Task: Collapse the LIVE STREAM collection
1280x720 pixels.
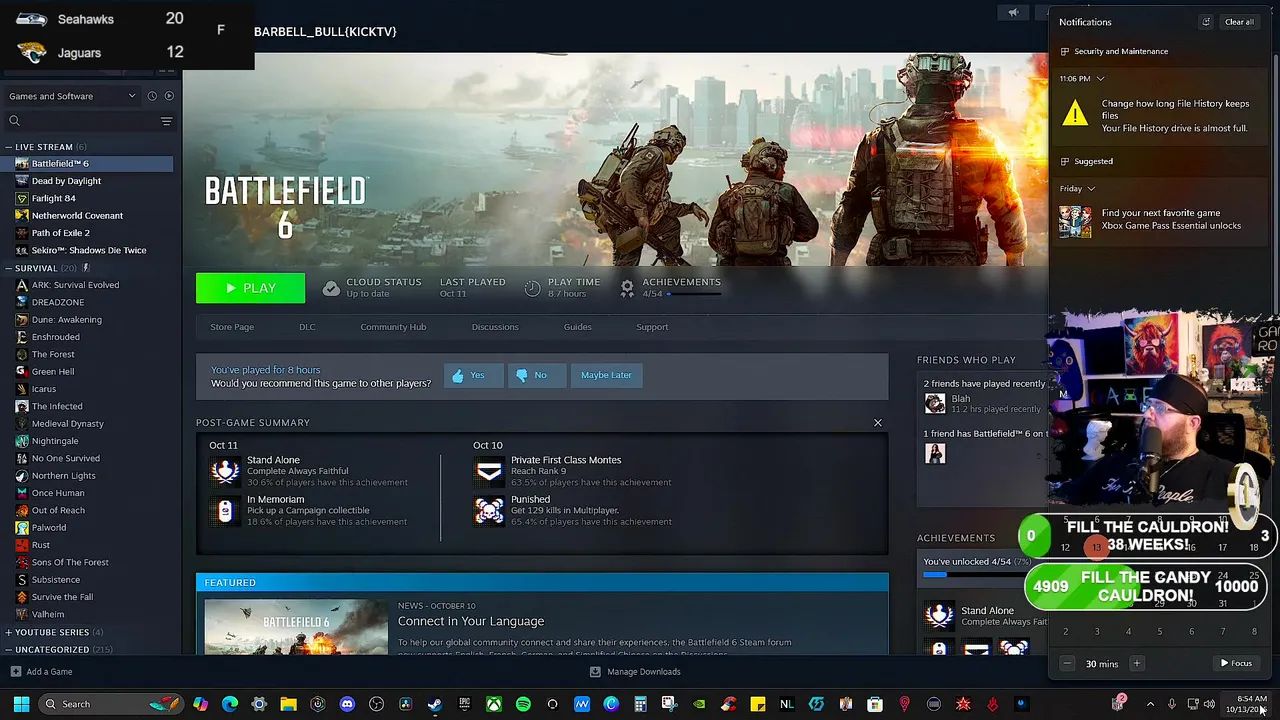Action: tap(9, 147)
